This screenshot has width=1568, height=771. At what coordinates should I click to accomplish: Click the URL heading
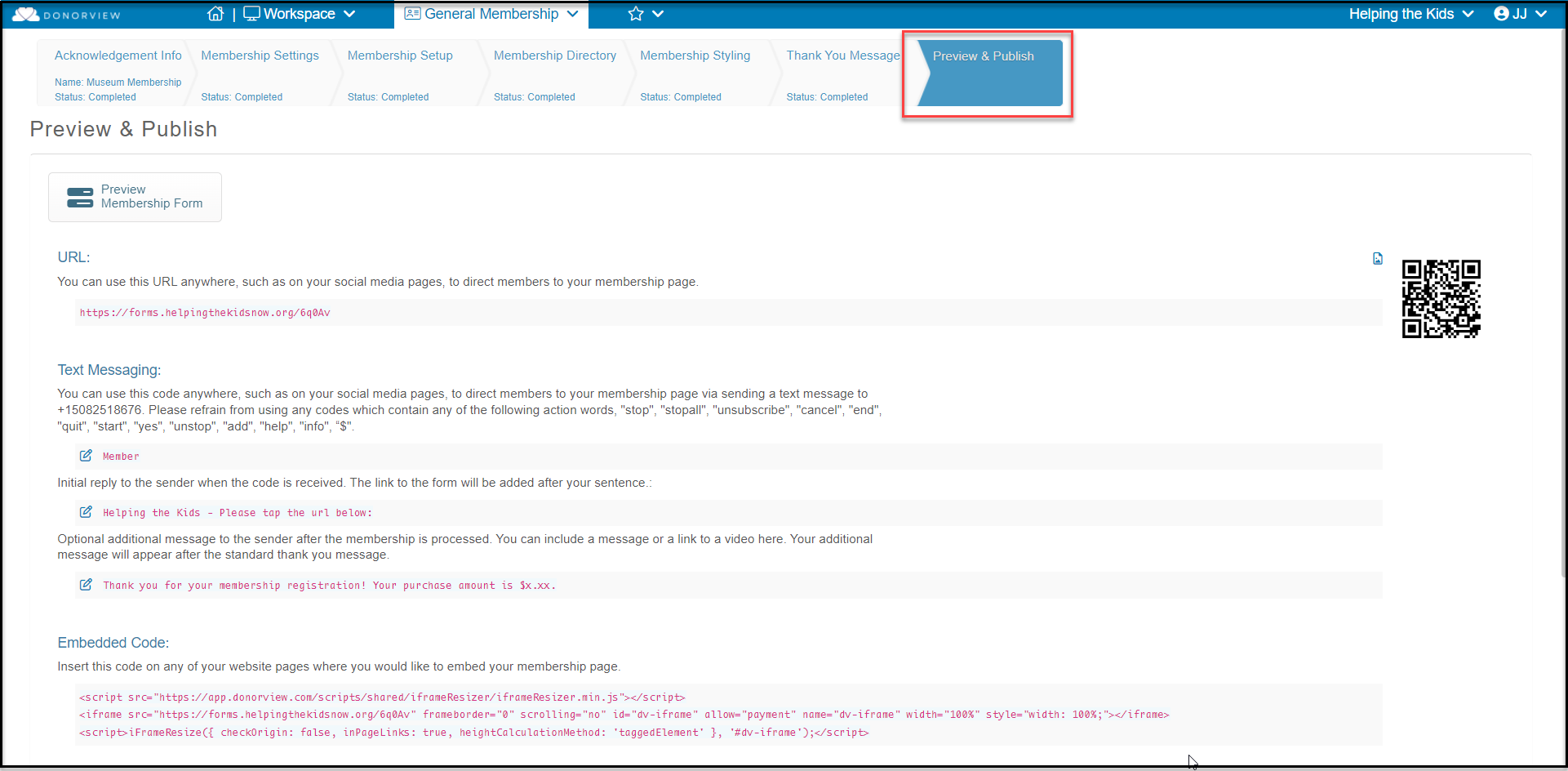[x=73, y=257]
